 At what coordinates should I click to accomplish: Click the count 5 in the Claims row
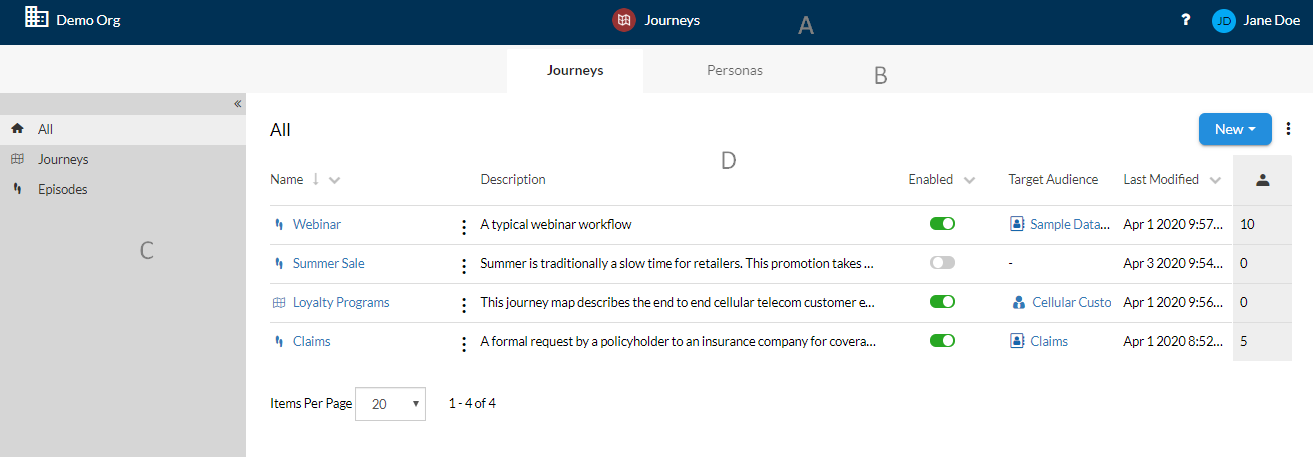(x=1244, y=342)
